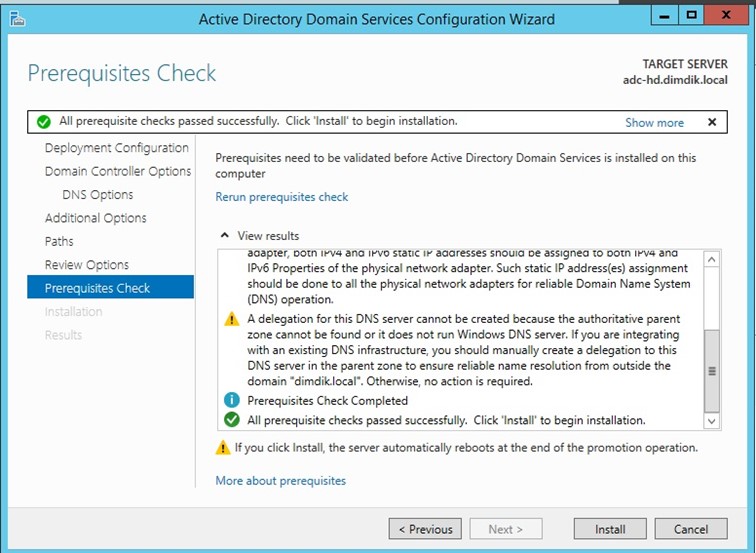Maximize the wizard window
Image resolution: width=756 pixels, height=553 pixels.
(x=691, y=15)
